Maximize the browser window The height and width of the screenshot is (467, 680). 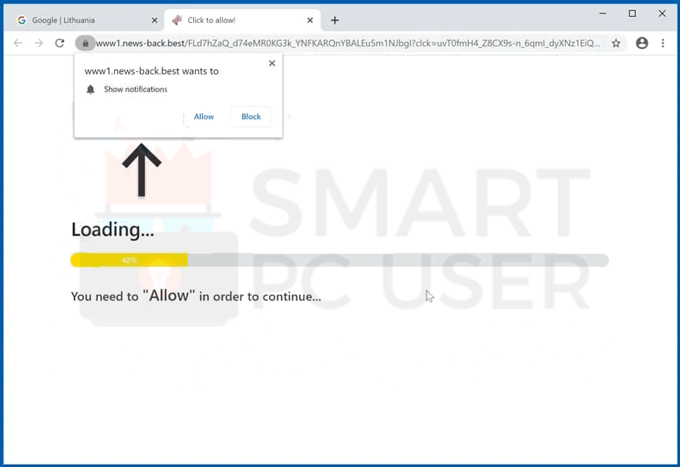point(632,13)
